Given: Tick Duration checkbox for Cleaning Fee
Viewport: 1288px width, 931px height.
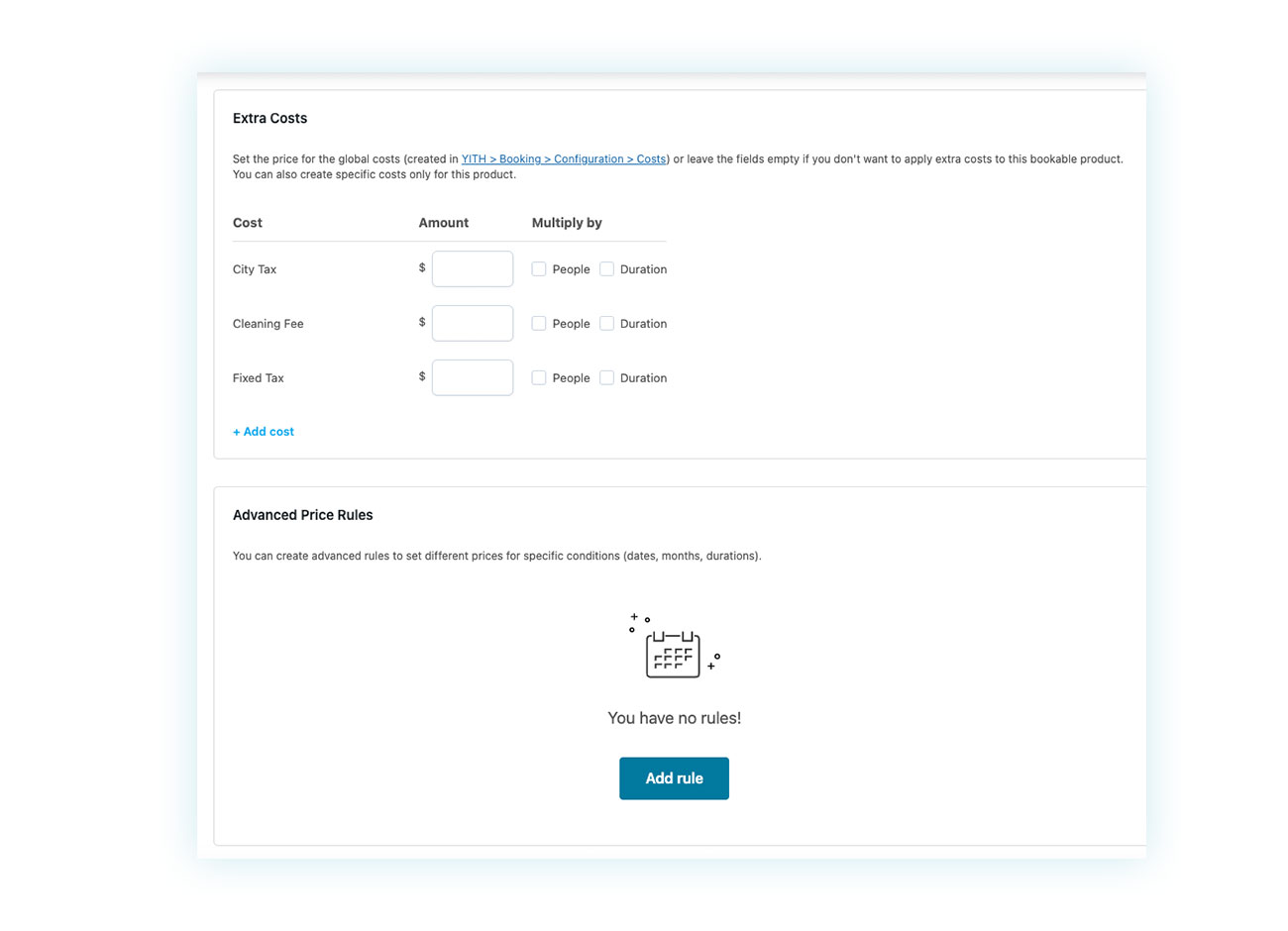Looking at the screenshot, I should tap(607, 324).
